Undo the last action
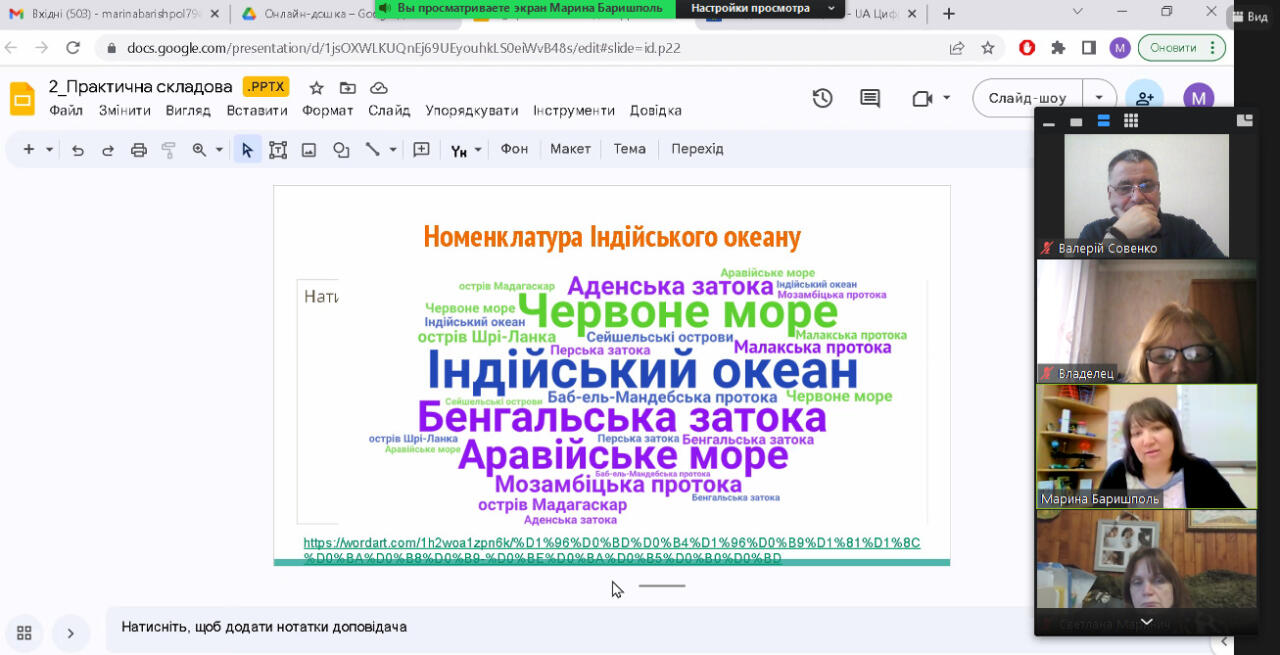Screen dimensions: 1280x655 point(77,150)
